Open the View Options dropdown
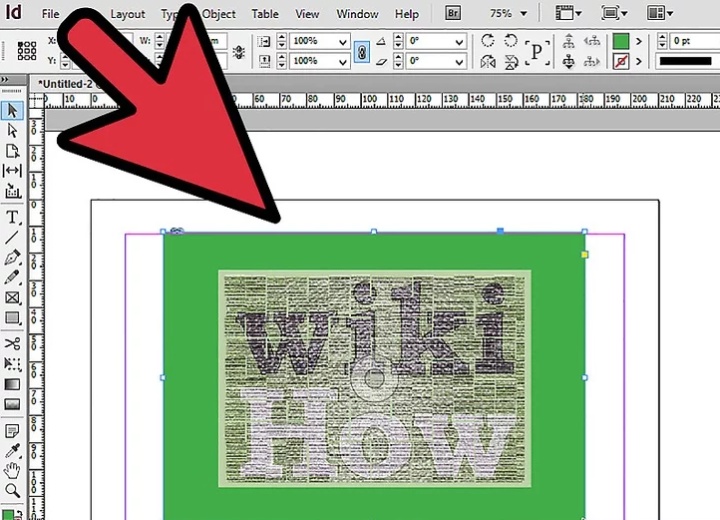Screen dimensions: 720x520 click(568, 13)
